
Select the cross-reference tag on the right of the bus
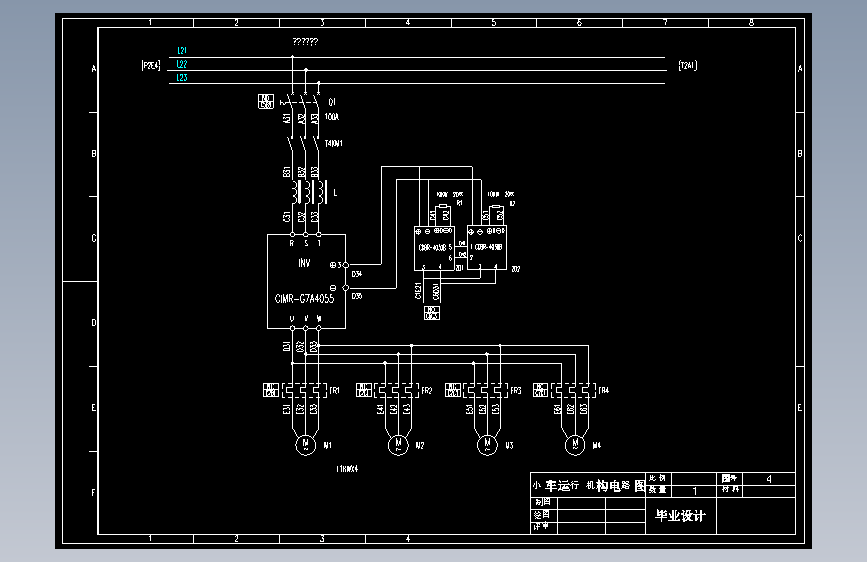point(687,65)
